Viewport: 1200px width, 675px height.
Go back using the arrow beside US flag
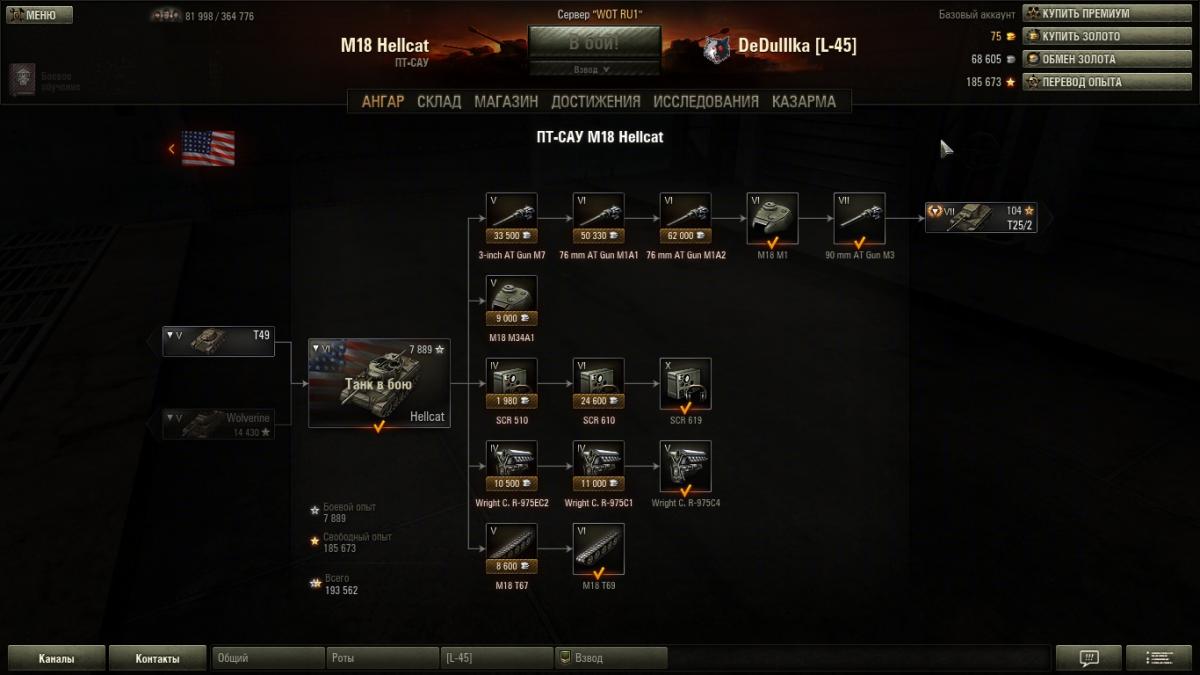pyautogui.click(x=171, y=149)
